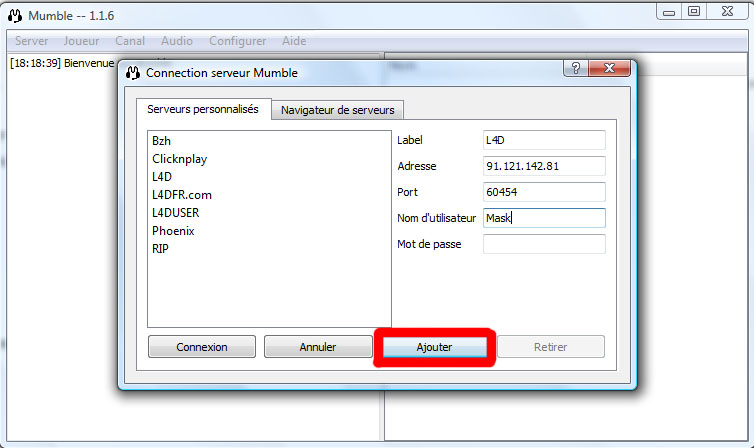Open the Canal menu
The image size is (754, 448).
[x=130, y=41]
